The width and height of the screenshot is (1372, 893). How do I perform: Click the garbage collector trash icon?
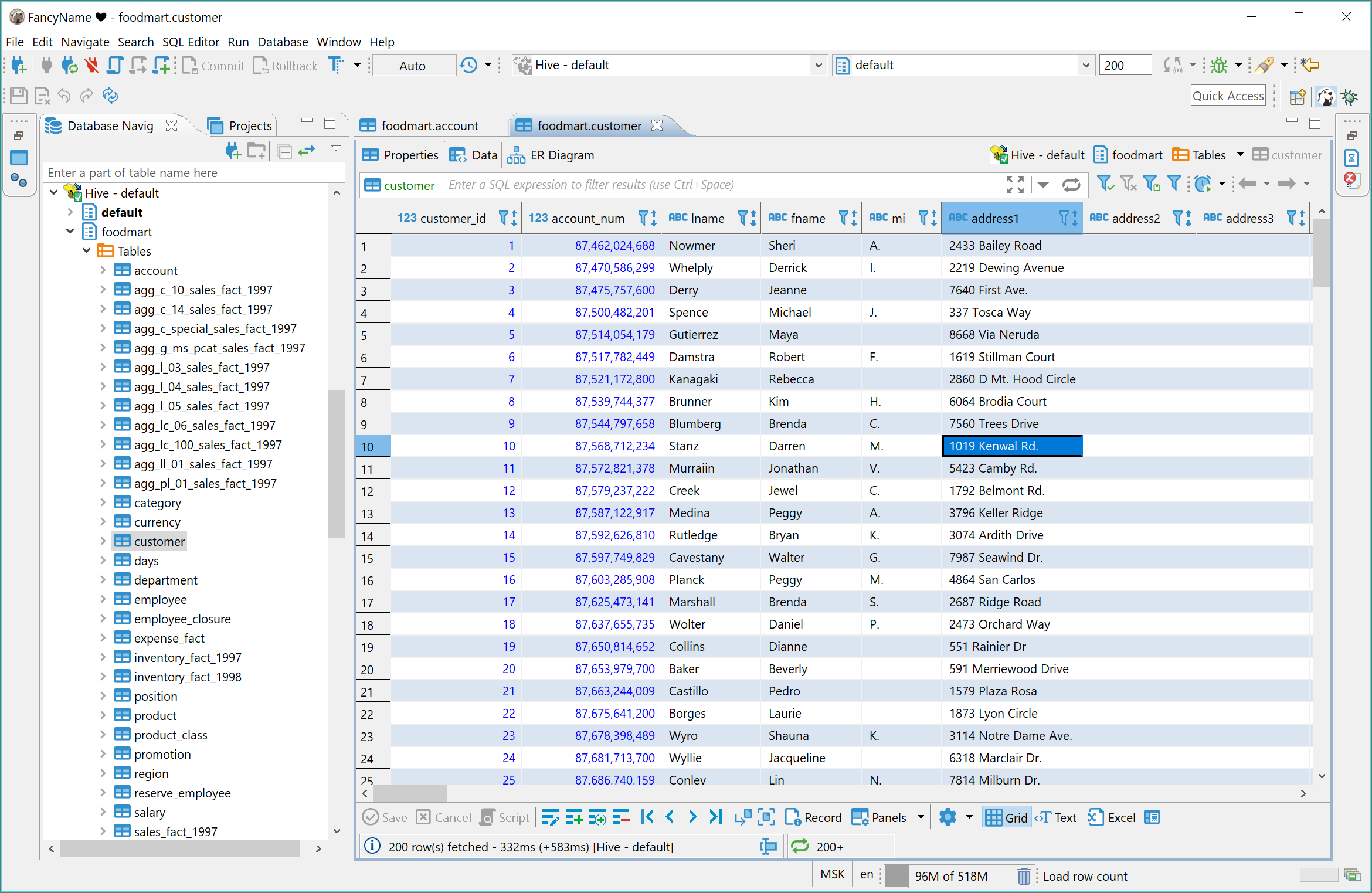tap(1024, 876)
